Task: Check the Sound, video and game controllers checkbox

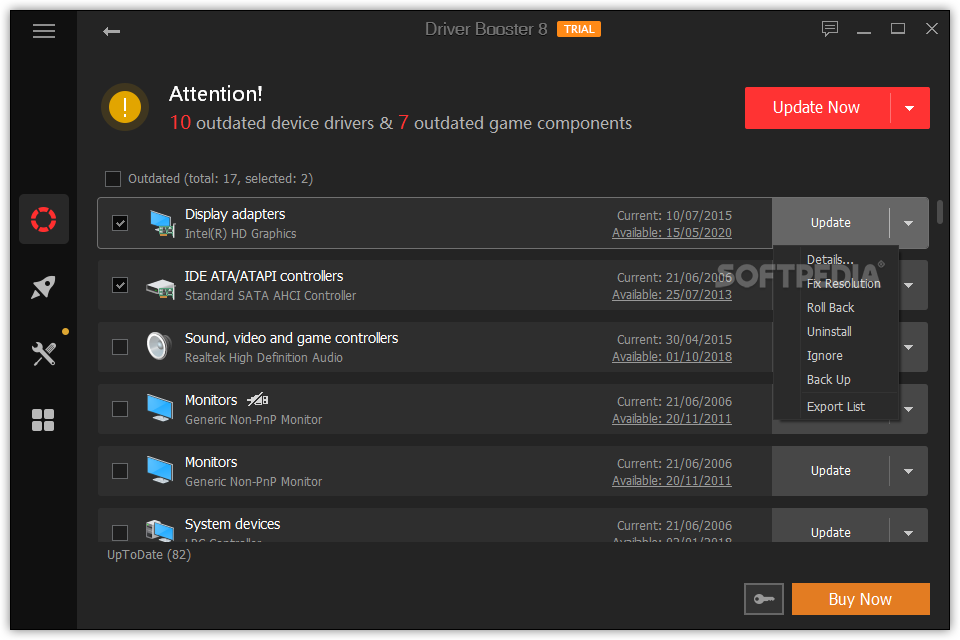Action: (x=120, y=347)
